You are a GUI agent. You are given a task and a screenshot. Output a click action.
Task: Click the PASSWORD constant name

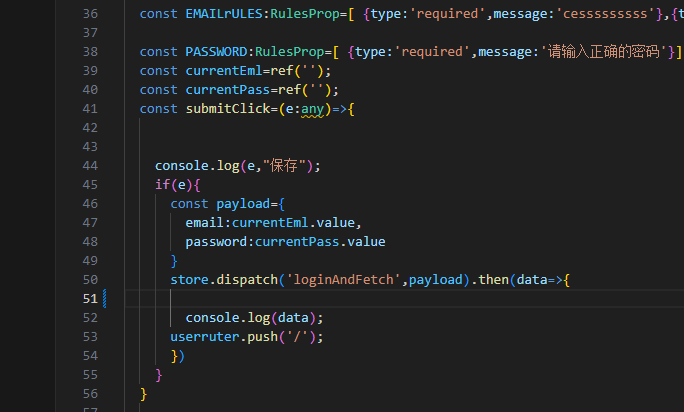pyautogui.click(x=216, y=52)
